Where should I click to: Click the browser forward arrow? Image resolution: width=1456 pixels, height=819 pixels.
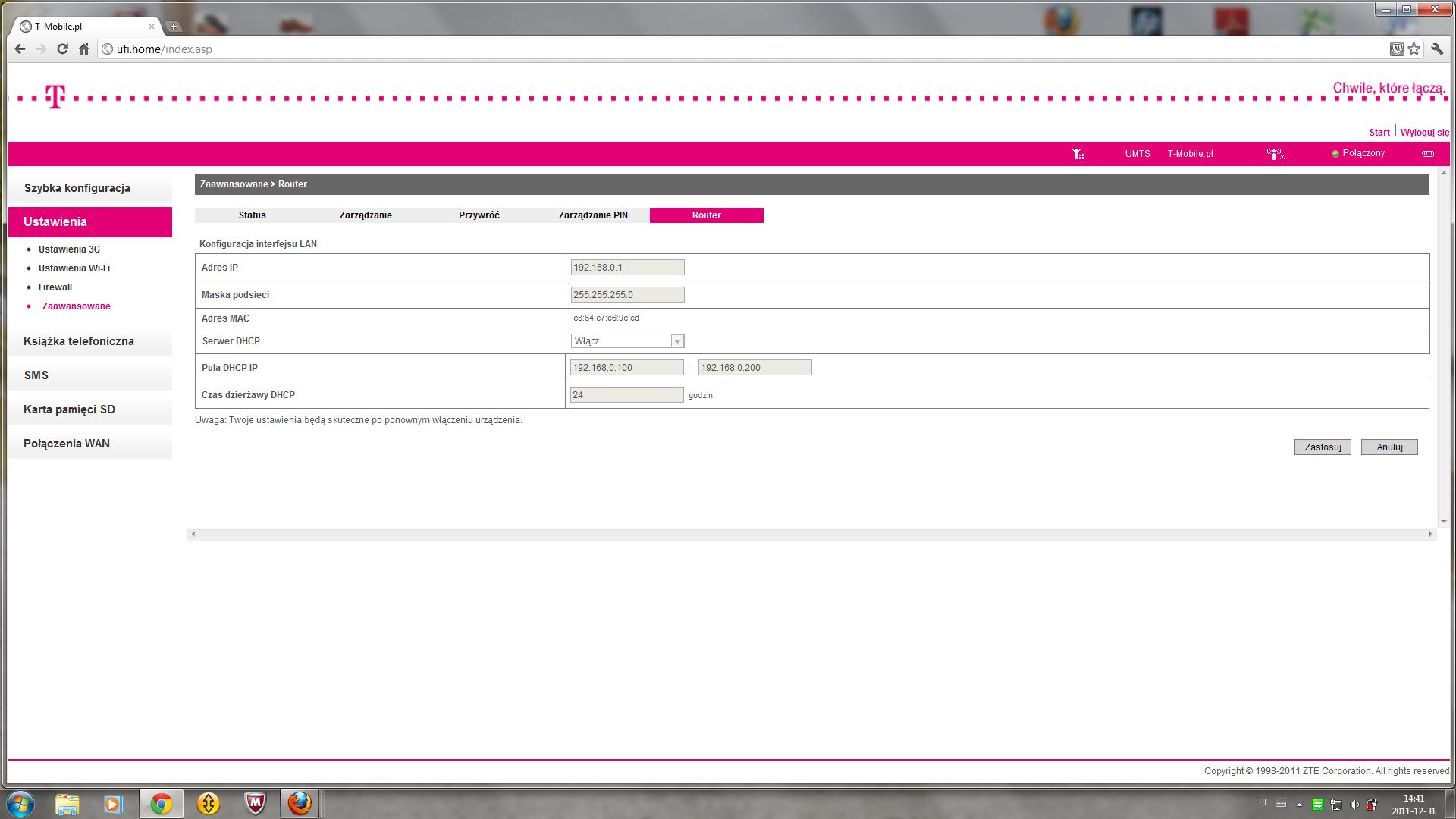click(x=42, y=49)
